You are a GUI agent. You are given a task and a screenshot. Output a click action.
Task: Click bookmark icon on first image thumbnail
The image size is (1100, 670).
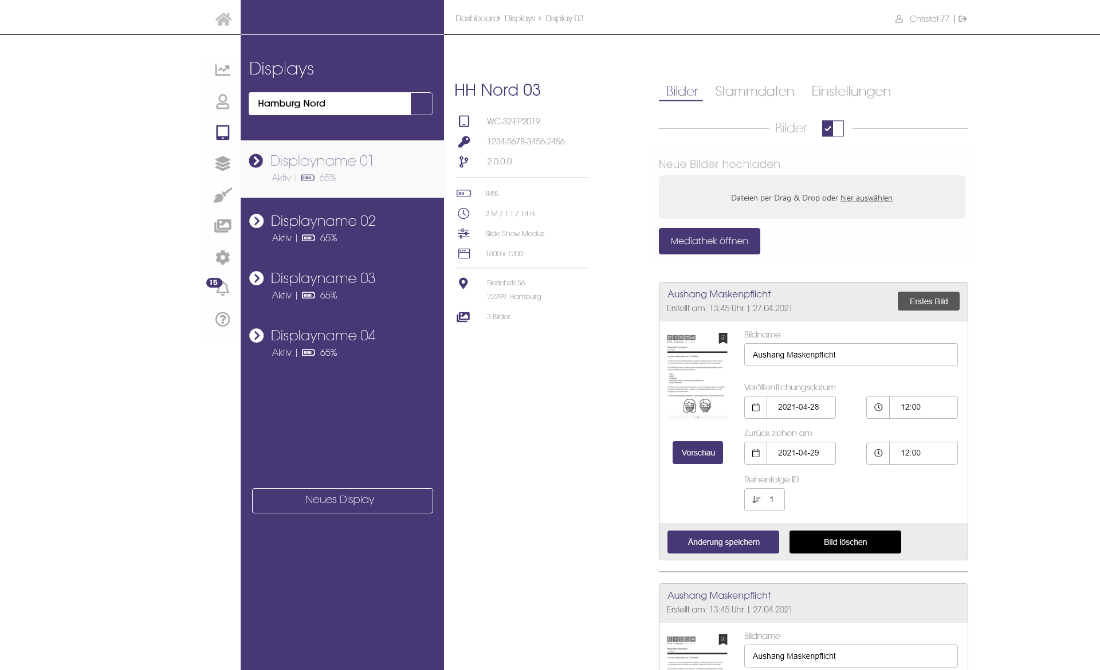click(x=723, y=338)
